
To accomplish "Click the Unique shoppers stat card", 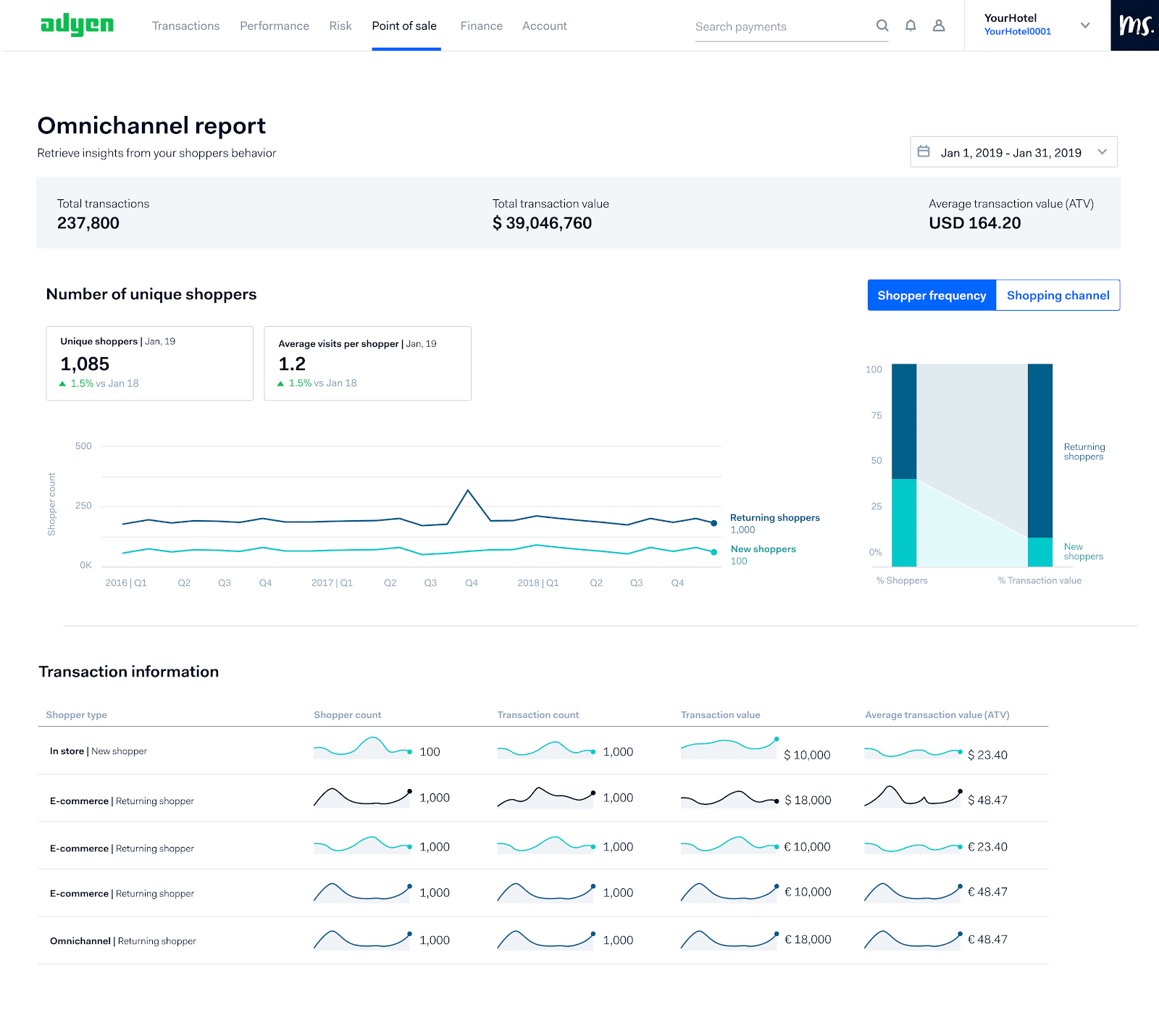I will pos(149,363).
